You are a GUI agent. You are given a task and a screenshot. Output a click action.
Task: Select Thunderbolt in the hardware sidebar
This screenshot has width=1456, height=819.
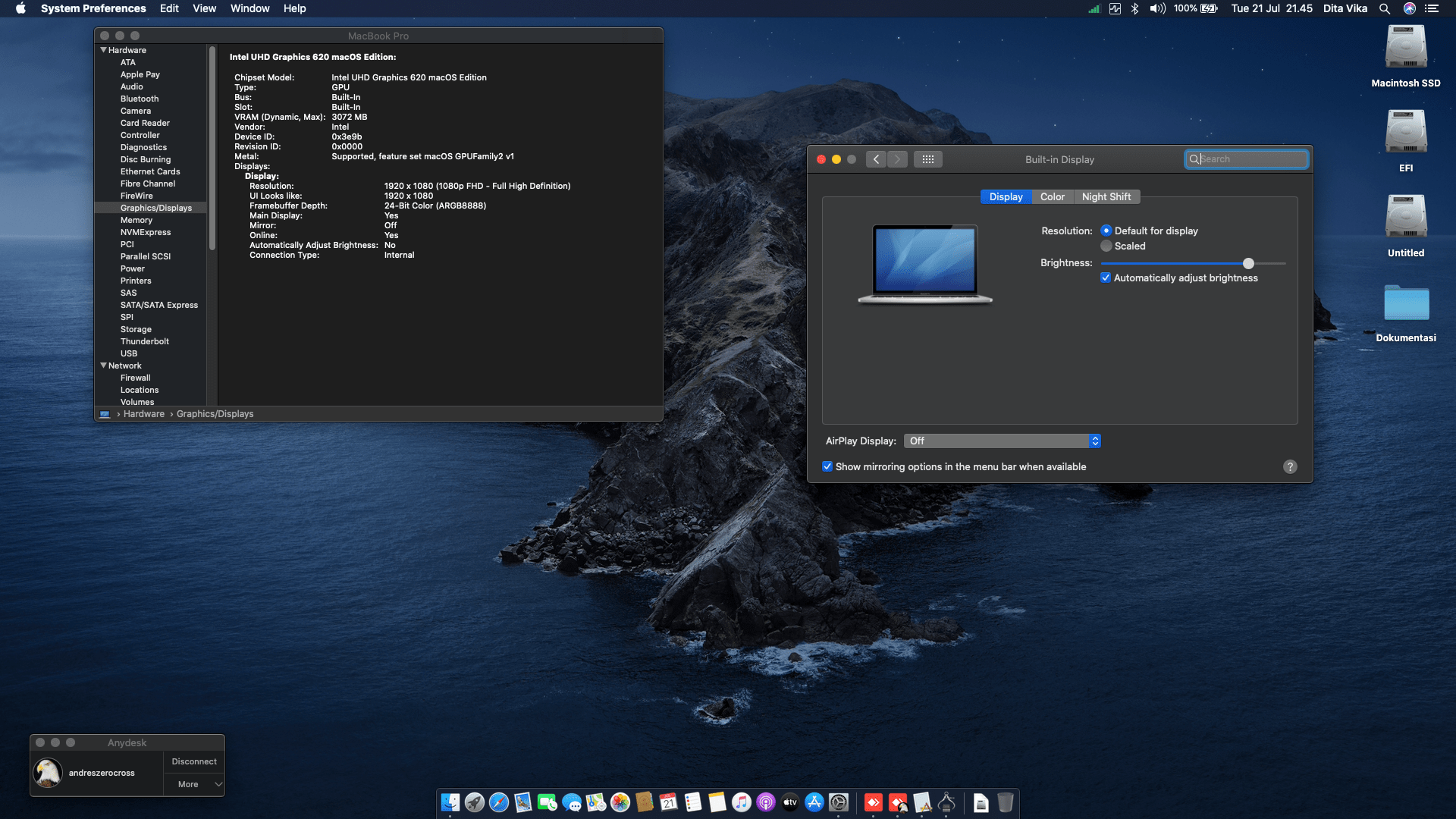pos(145,341)
